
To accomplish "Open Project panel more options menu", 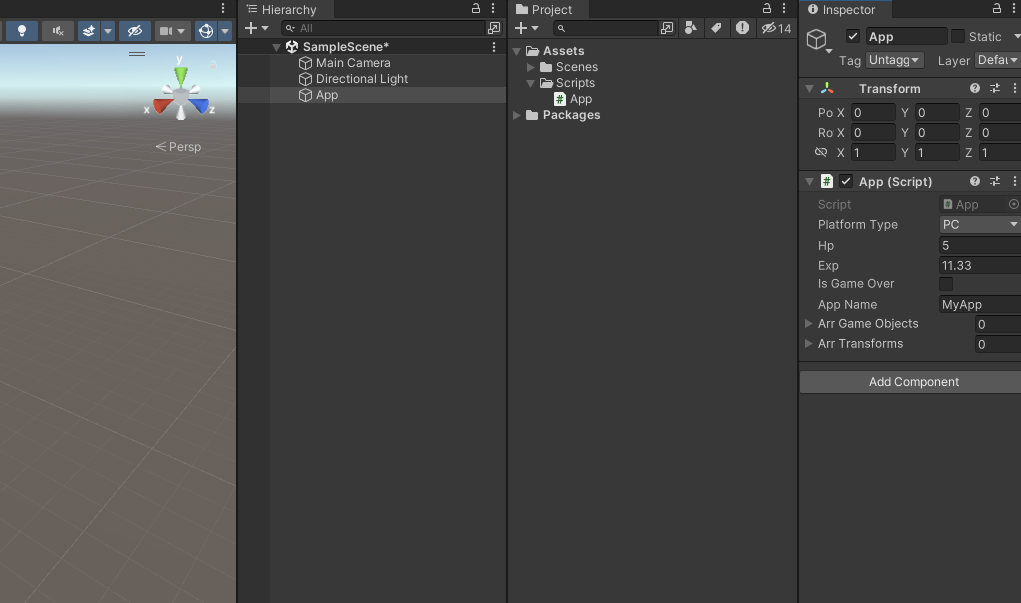I will click(784, 8).
